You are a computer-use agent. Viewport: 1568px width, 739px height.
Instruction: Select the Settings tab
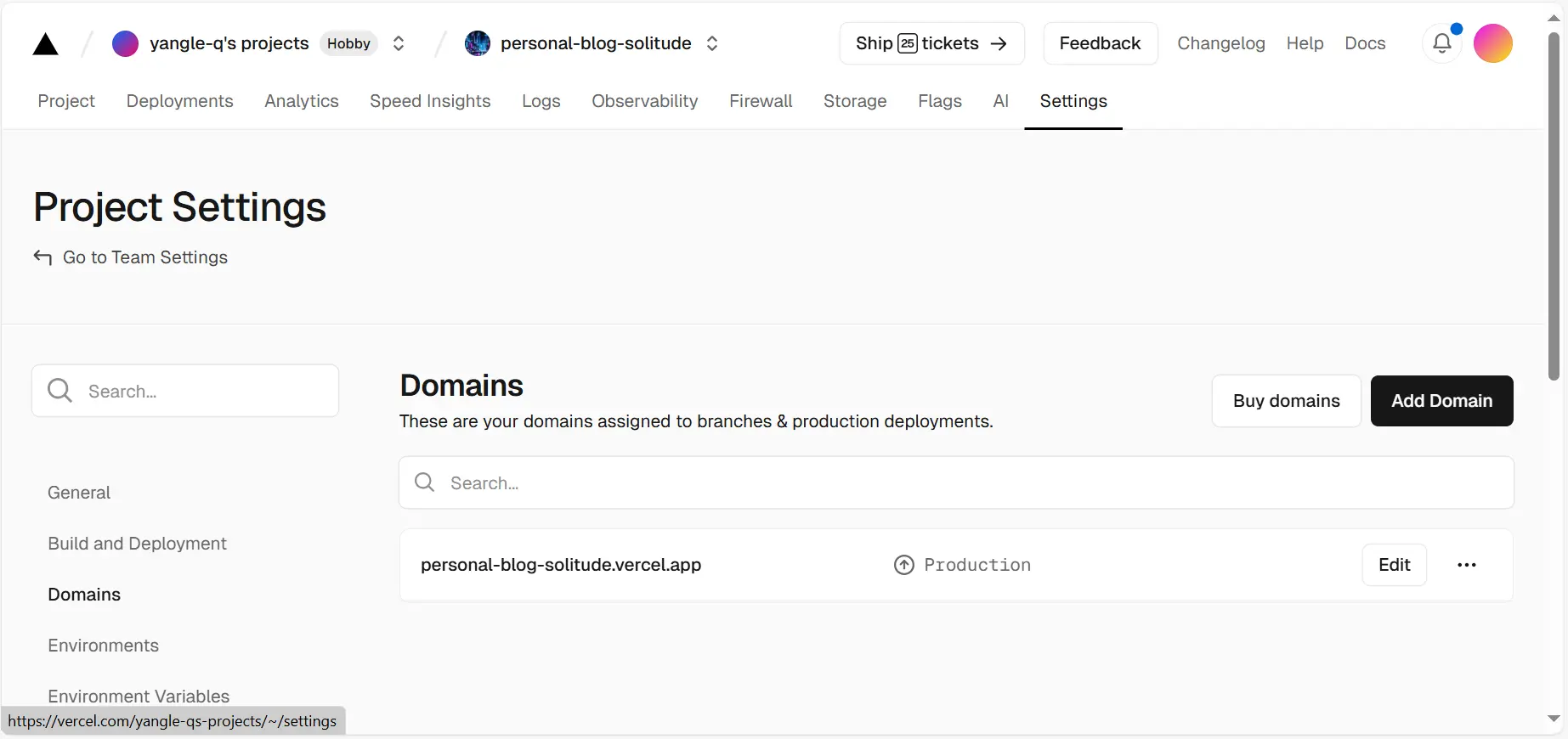pos(1073,101)
